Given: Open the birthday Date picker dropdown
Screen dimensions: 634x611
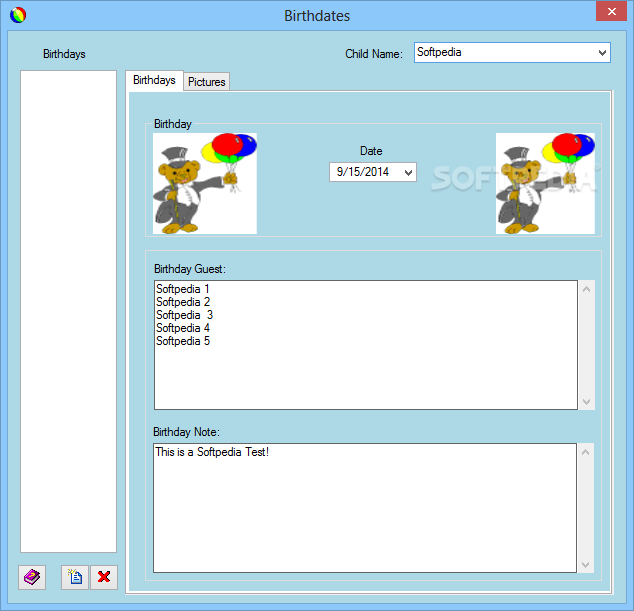Looking at the screenshot, I should (408, 172).
